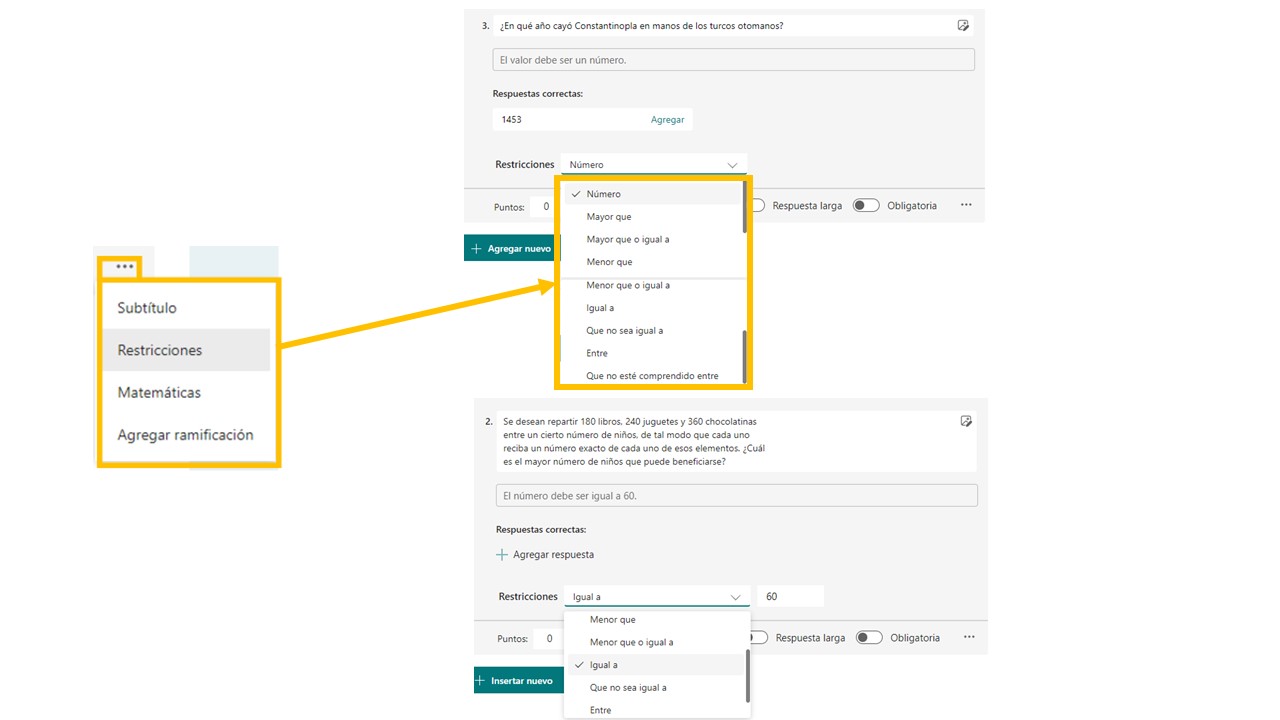This screenshot has width=1280, height=720.
Task: Click the Agregar nuevo button
Action: [511, 248]
